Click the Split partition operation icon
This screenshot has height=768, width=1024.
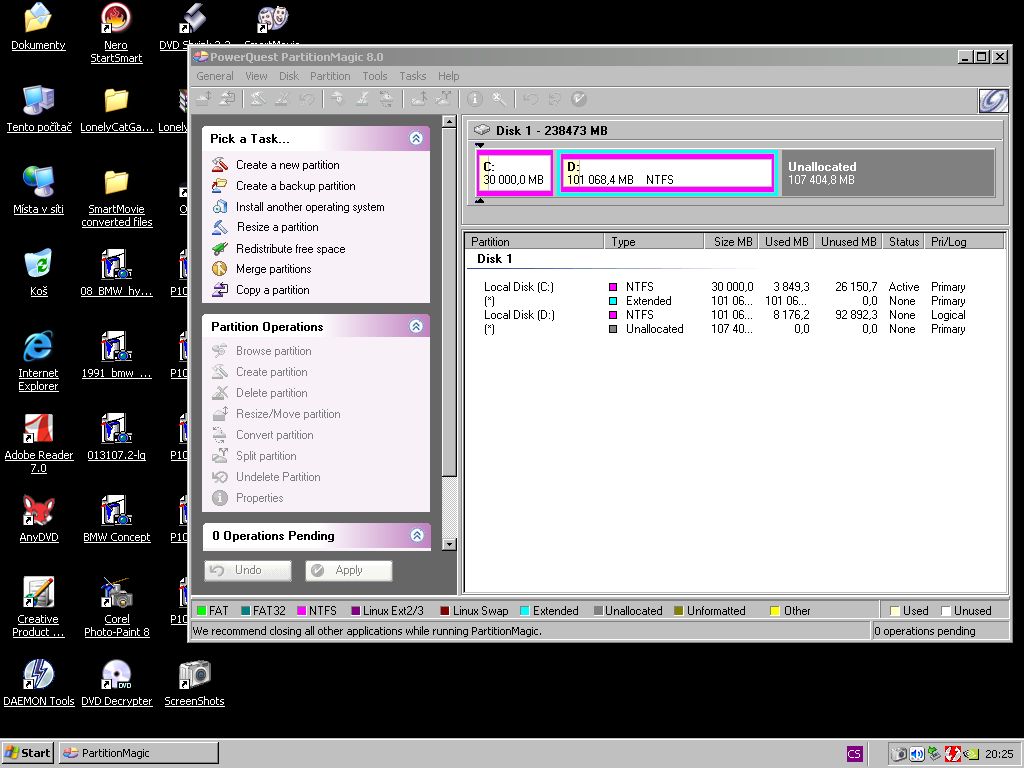[x=220, y=456]
